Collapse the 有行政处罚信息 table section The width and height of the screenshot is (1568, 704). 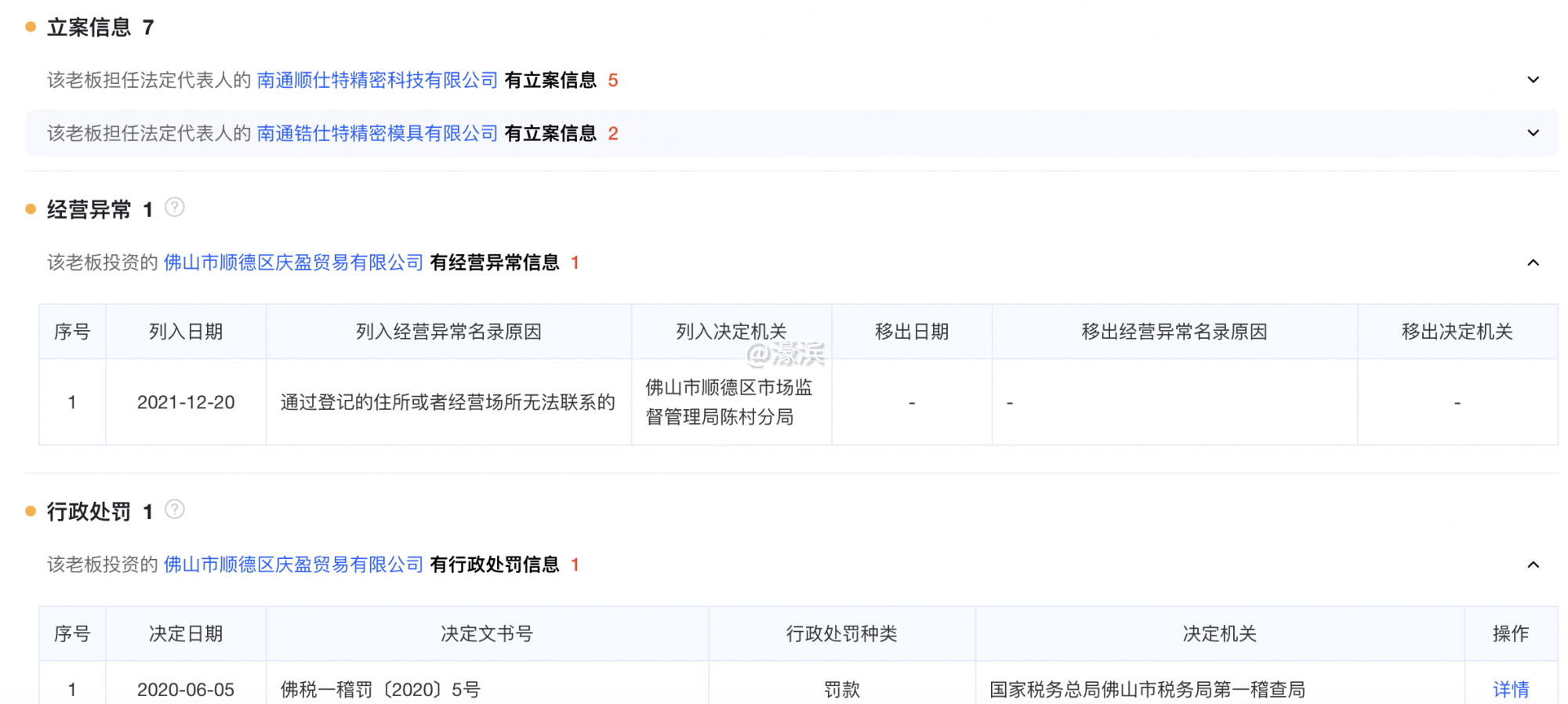pyautogui.click(x=1533, y=564)
